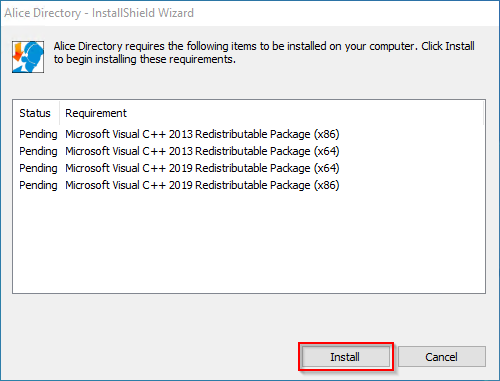This screenshot has width=500, height=381.
Task: Click Pending status of last requirement
Action: [38, 185]
